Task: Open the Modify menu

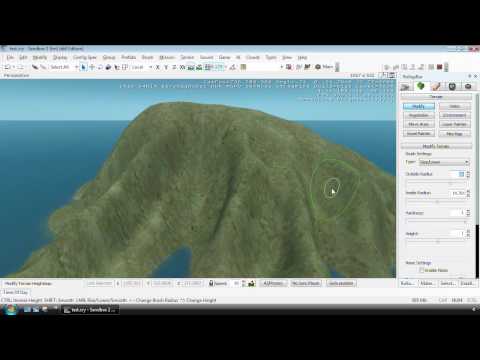Action: [x=40, y=57]
